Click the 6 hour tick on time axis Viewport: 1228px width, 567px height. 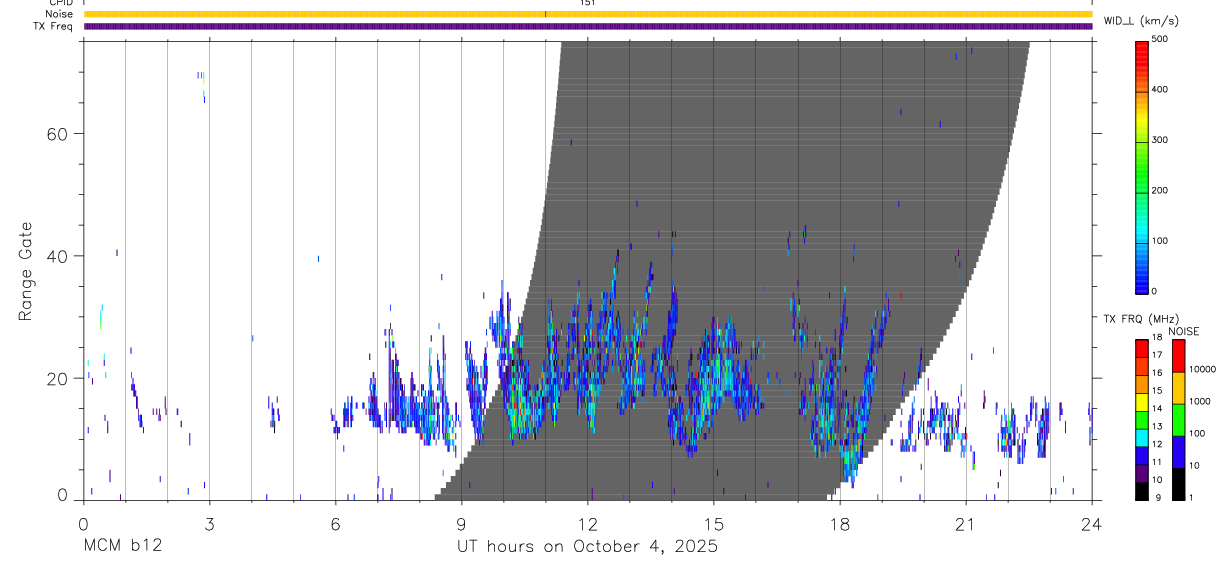(335, 524)
